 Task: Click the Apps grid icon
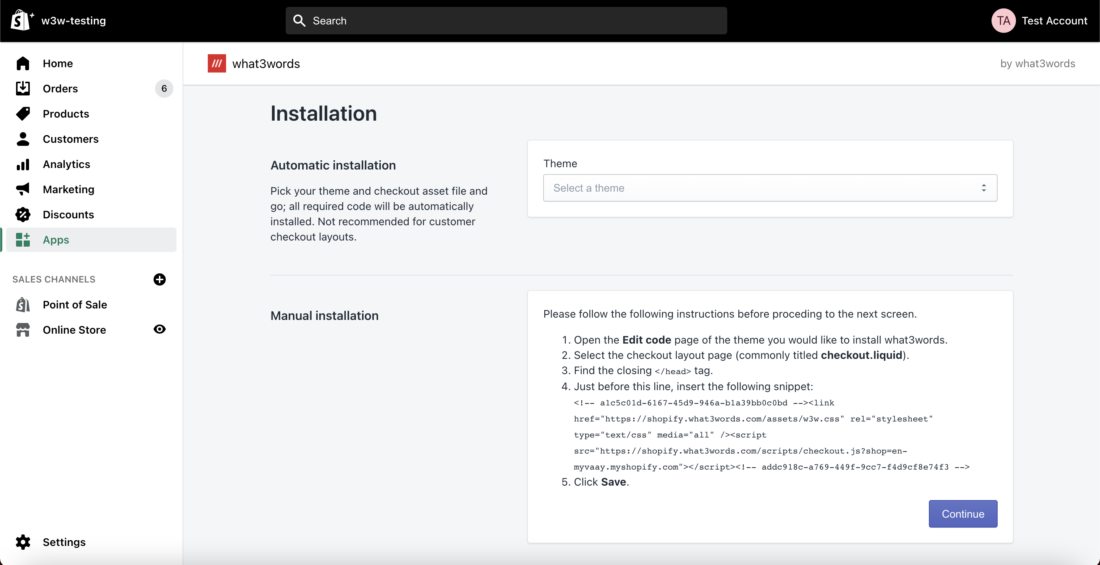pyautogui.click(x=23, y=240)
